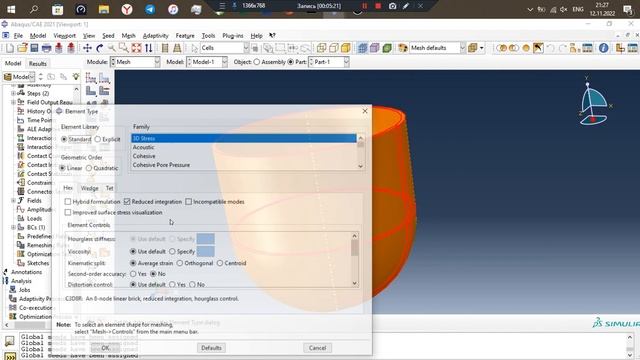Turn perspective off icon
Screen dimensions: 640x360
pyautogui.click(x=165, y=48)
